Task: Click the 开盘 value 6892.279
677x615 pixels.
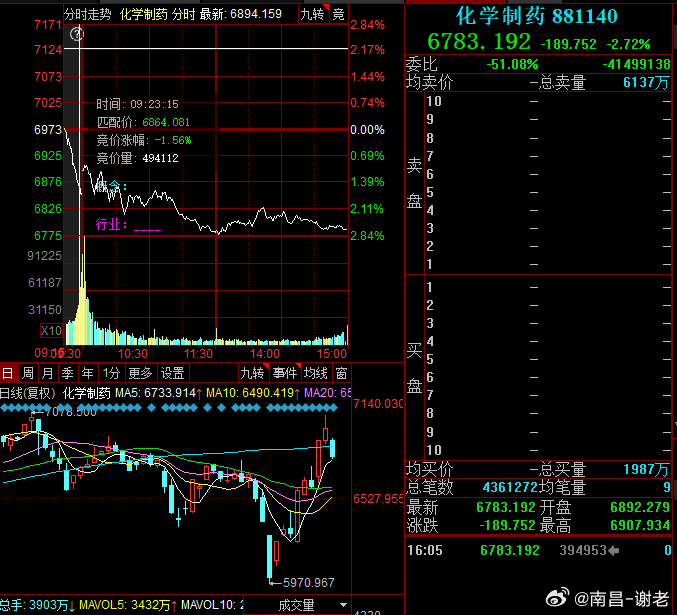Action: pos(640,507)
